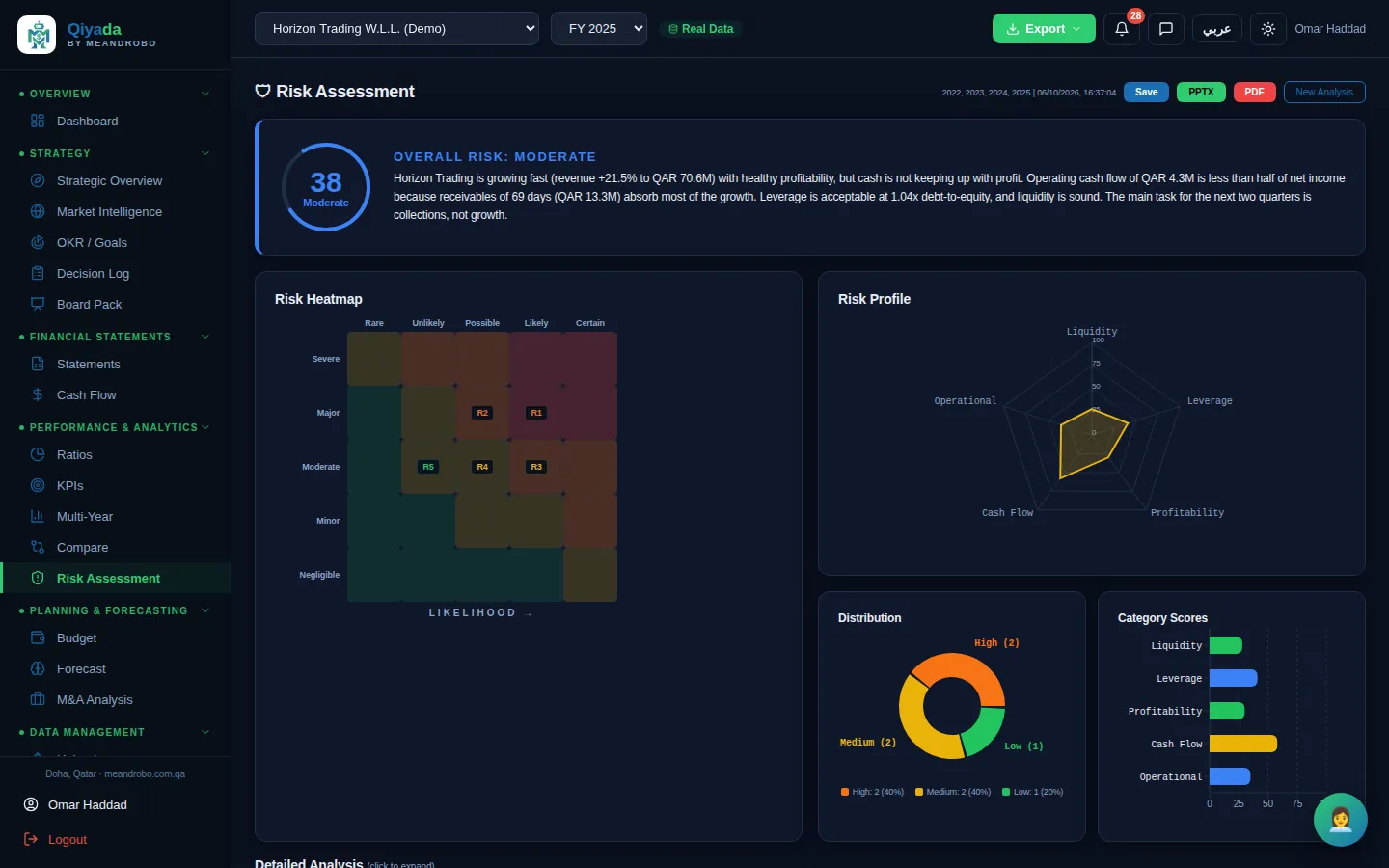Screen dimensions: 1389x868
Task: Export report as PDF
Action: pos(1254,93)
